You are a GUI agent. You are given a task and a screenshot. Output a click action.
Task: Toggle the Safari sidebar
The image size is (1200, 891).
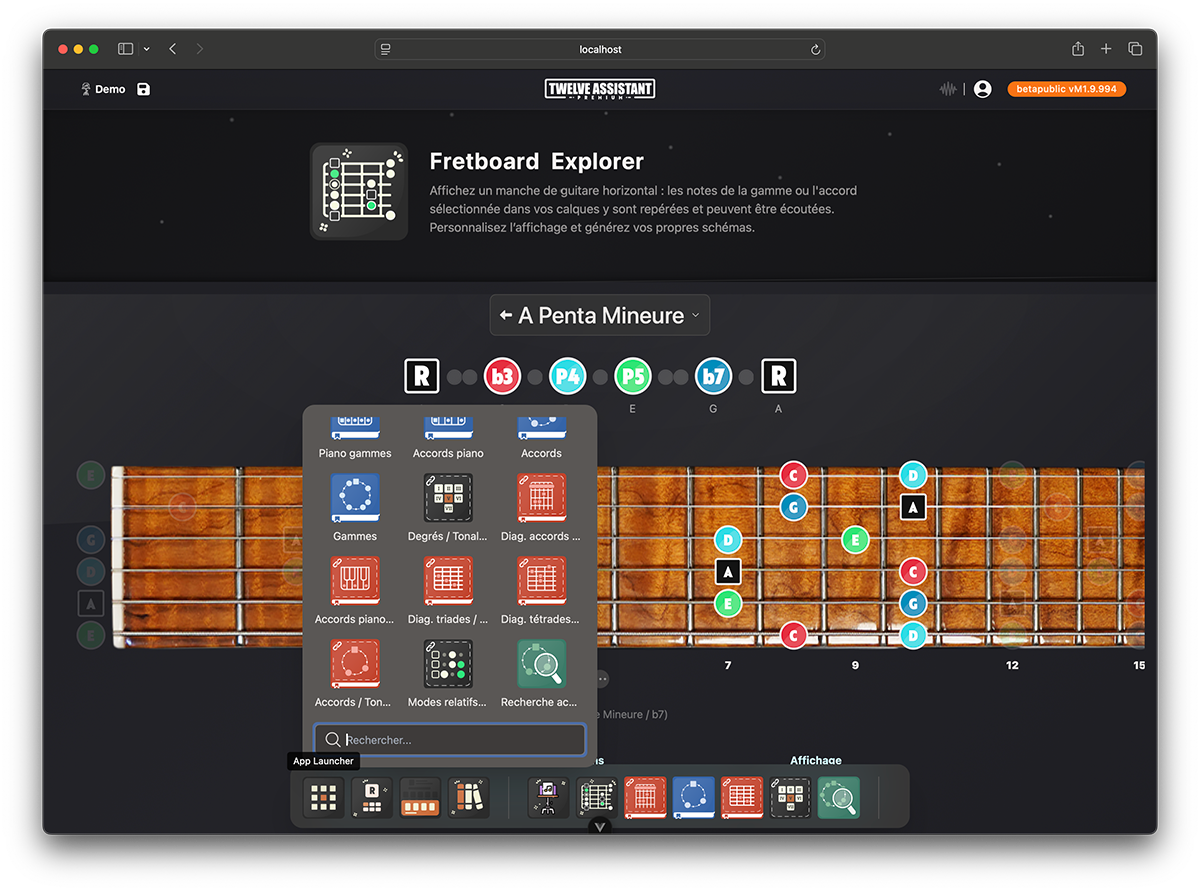(x=126, y=49)
